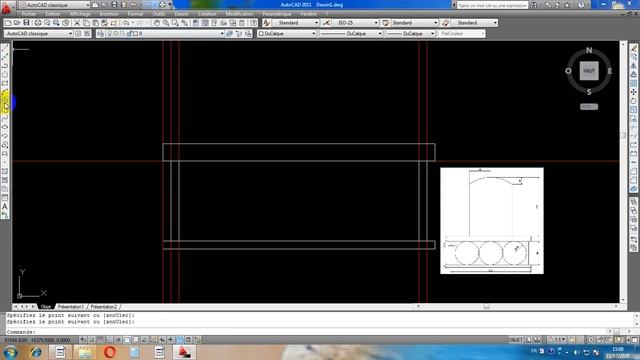Open the Edition menu
640x360 pixels.
click(53, 14)
